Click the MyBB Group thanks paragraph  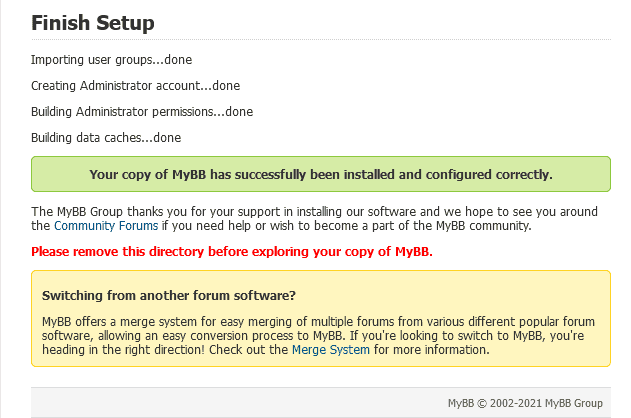[314, 218]
